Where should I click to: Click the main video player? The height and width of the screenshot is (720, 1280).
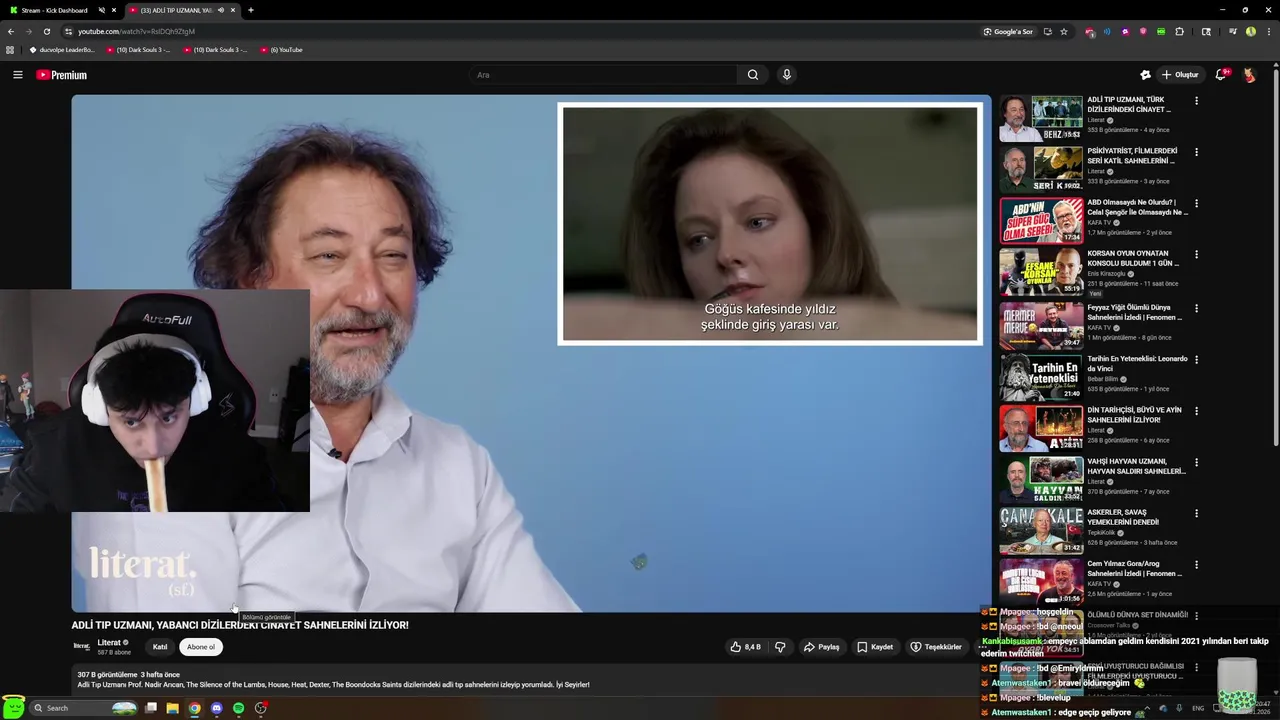click(531, 353)
